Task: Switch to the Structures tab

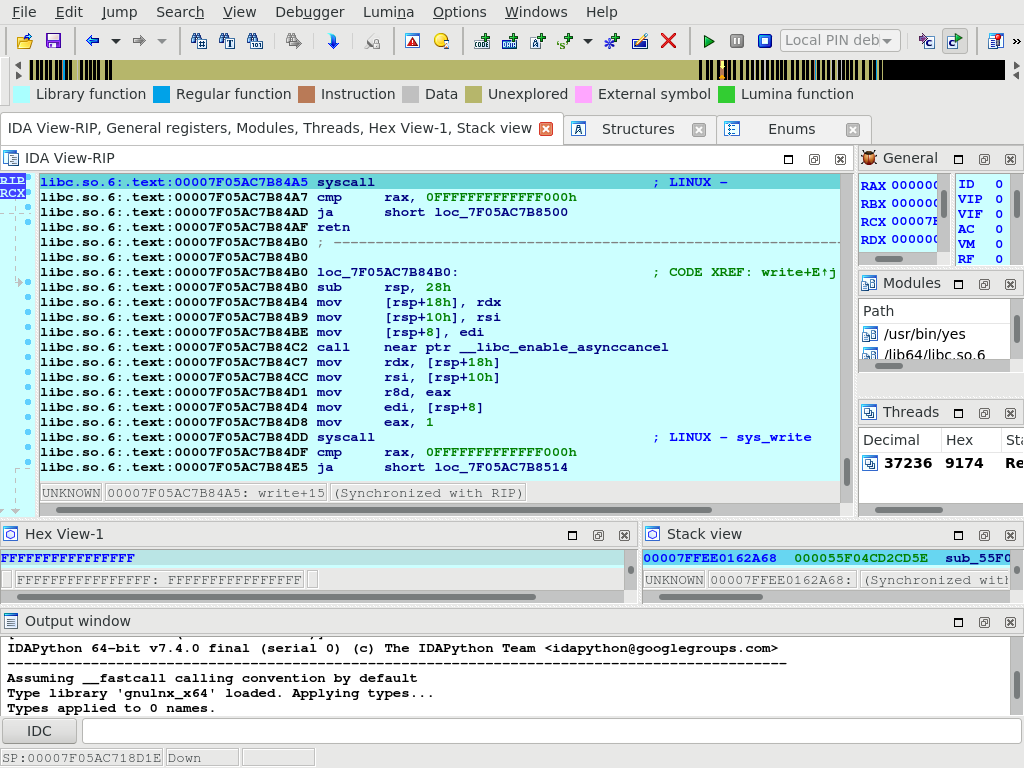Action: [637, 129]
